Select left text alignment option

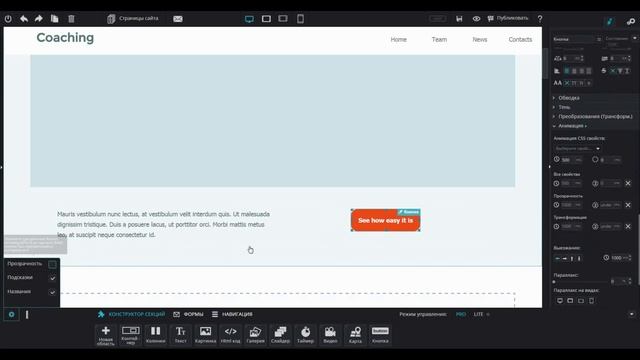[x=567, y=71]
